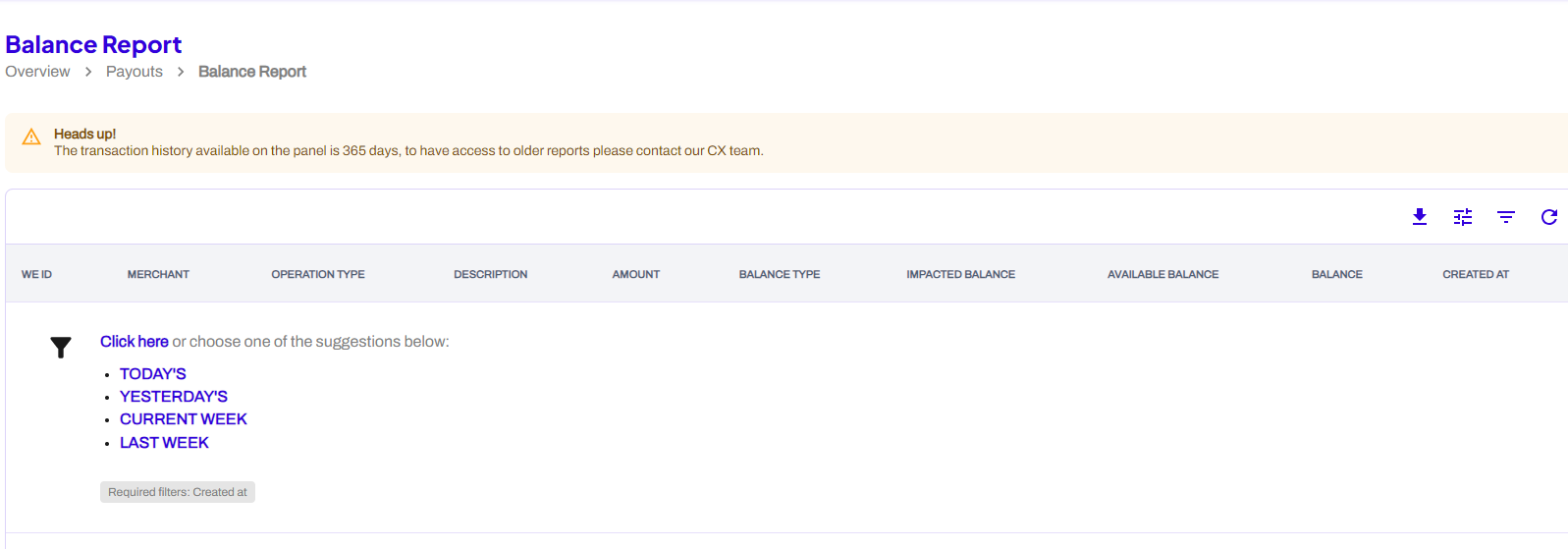The height and width of the screenshot is (549, 1568).
Task: Click the warning triangle alert icon
Action: pos(31,137)
